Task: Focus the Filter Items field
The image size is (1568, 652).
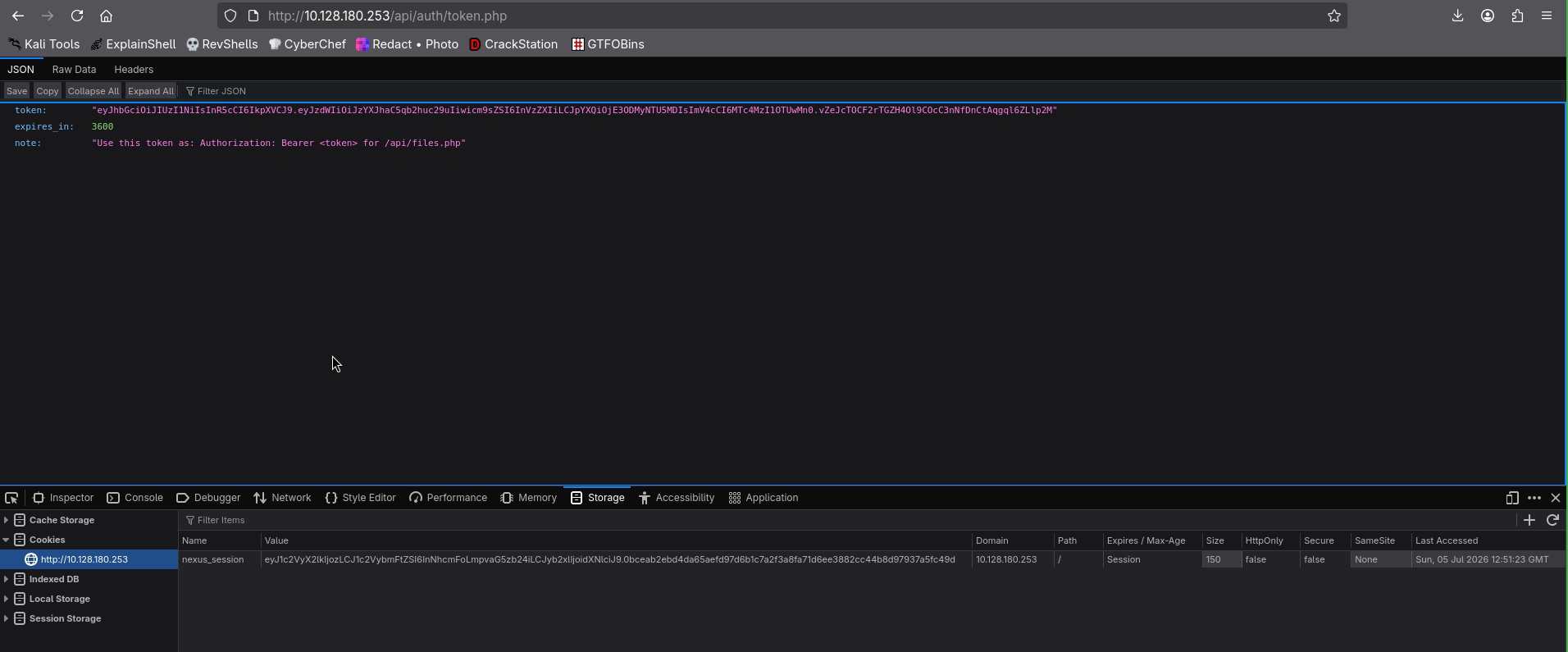Action: tap(845, 520)
